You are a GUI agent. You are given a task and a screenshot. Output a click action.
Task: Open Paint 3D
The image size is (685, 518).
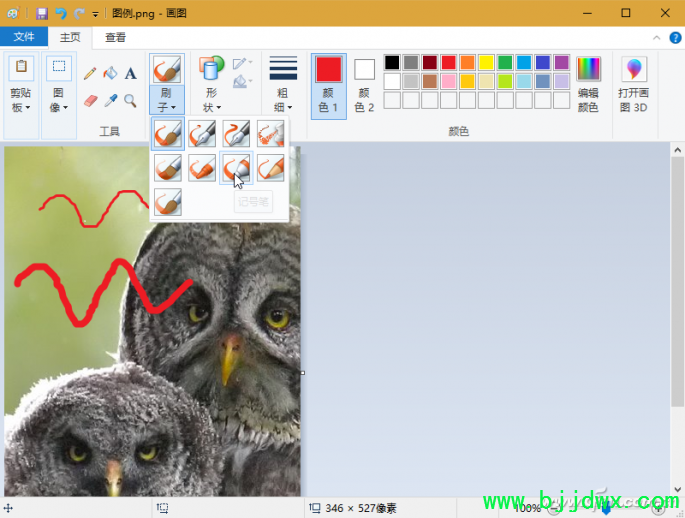[633, 84]
